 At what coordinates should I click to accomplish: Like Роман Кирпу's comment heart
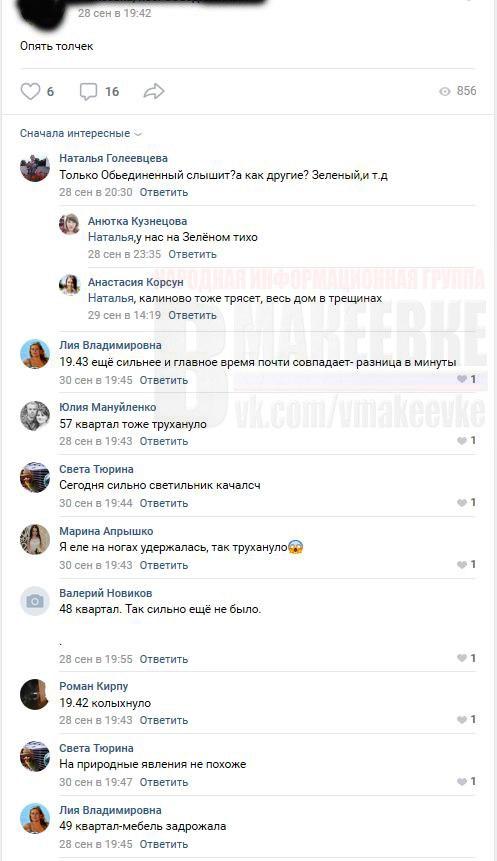[x=462, y=719]
